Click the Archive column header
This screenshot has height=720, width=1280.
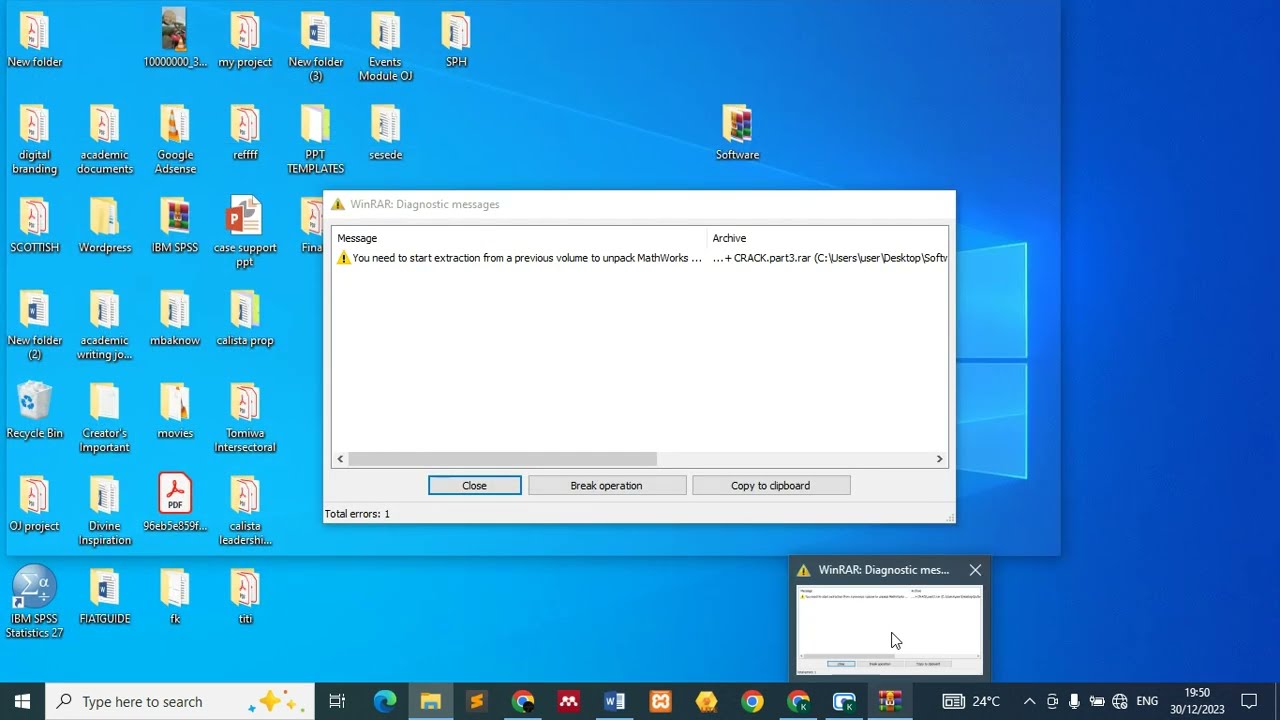[828, 238]
